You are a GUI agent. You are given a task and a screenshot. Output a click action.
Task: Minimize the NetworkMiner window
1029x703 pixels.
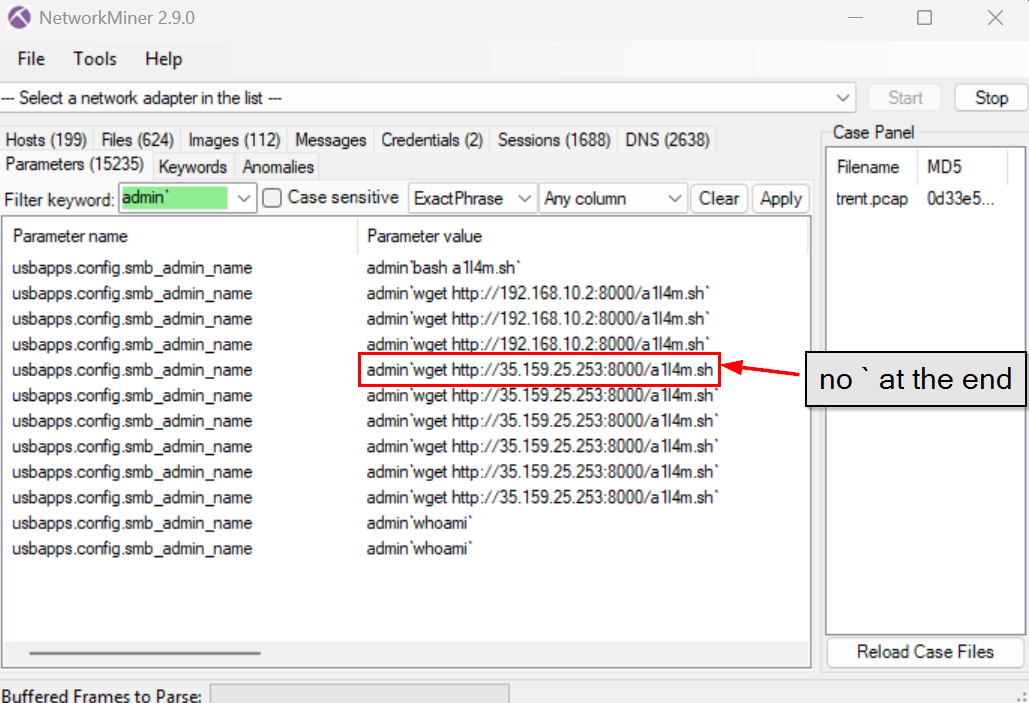pos(855,18)
